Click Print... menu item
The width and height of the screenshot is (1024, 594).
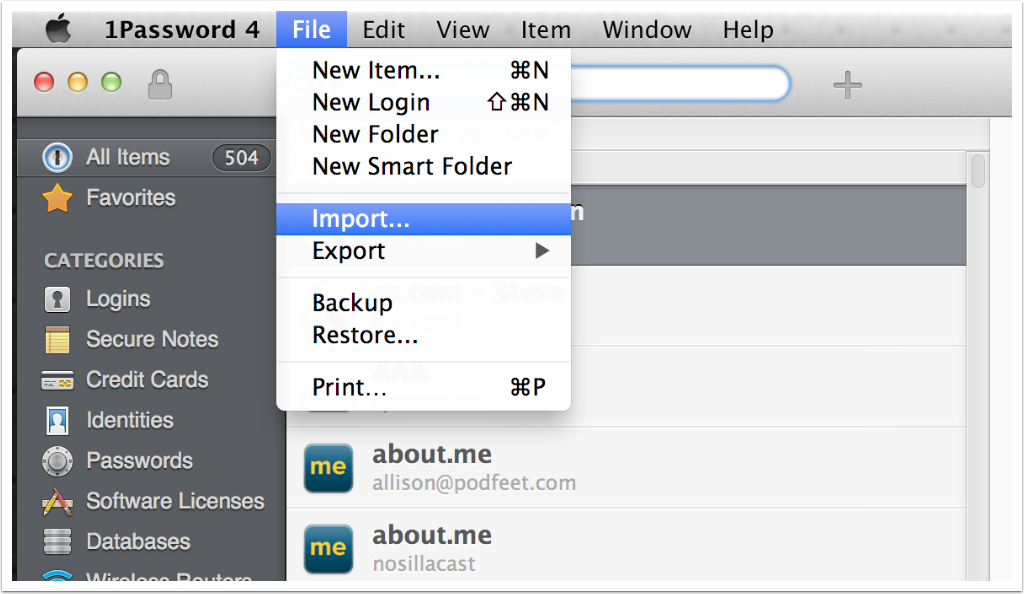click(349, 388)
